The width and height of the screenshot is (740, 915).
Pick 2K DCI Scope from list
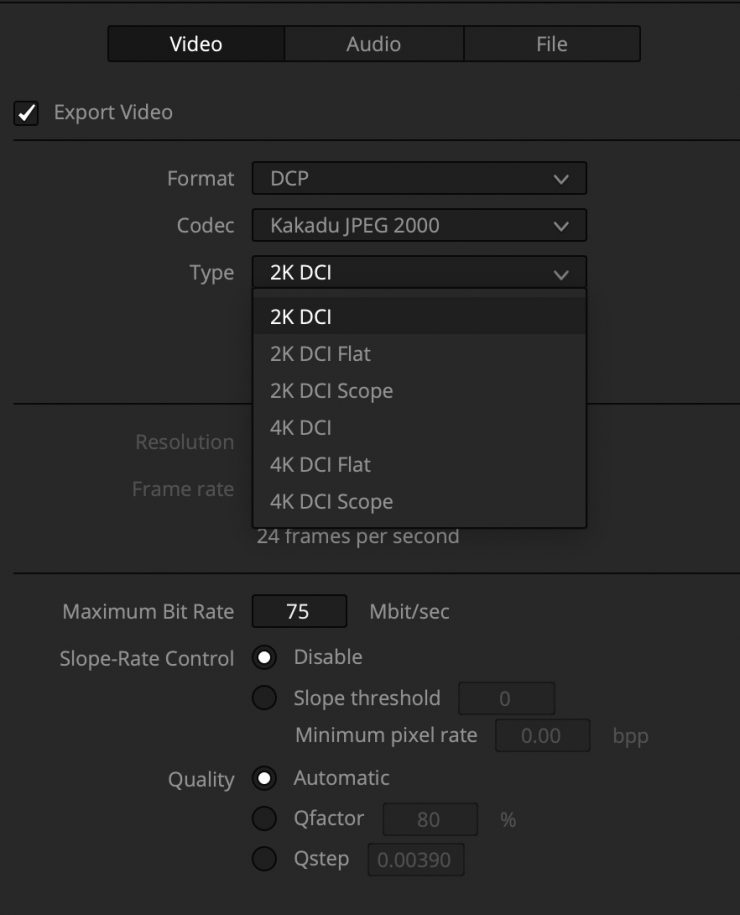(x=418, y=391)
